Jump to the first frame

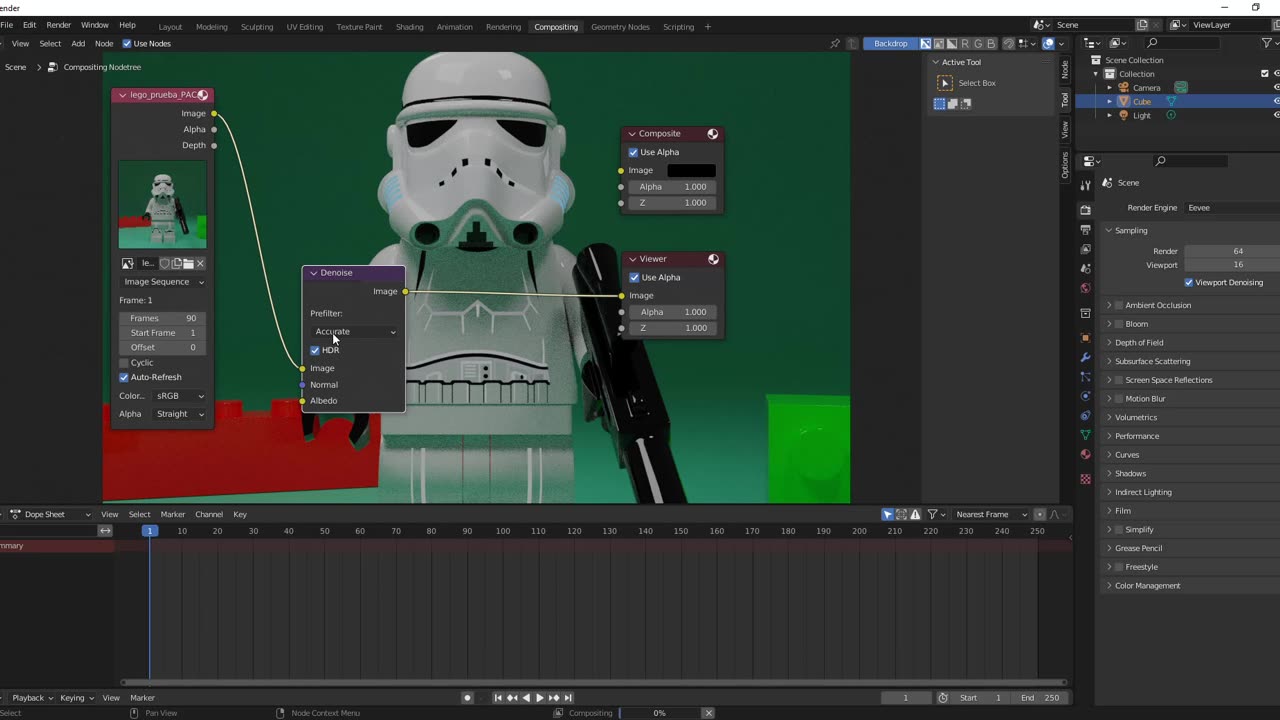tap(498, 698)
